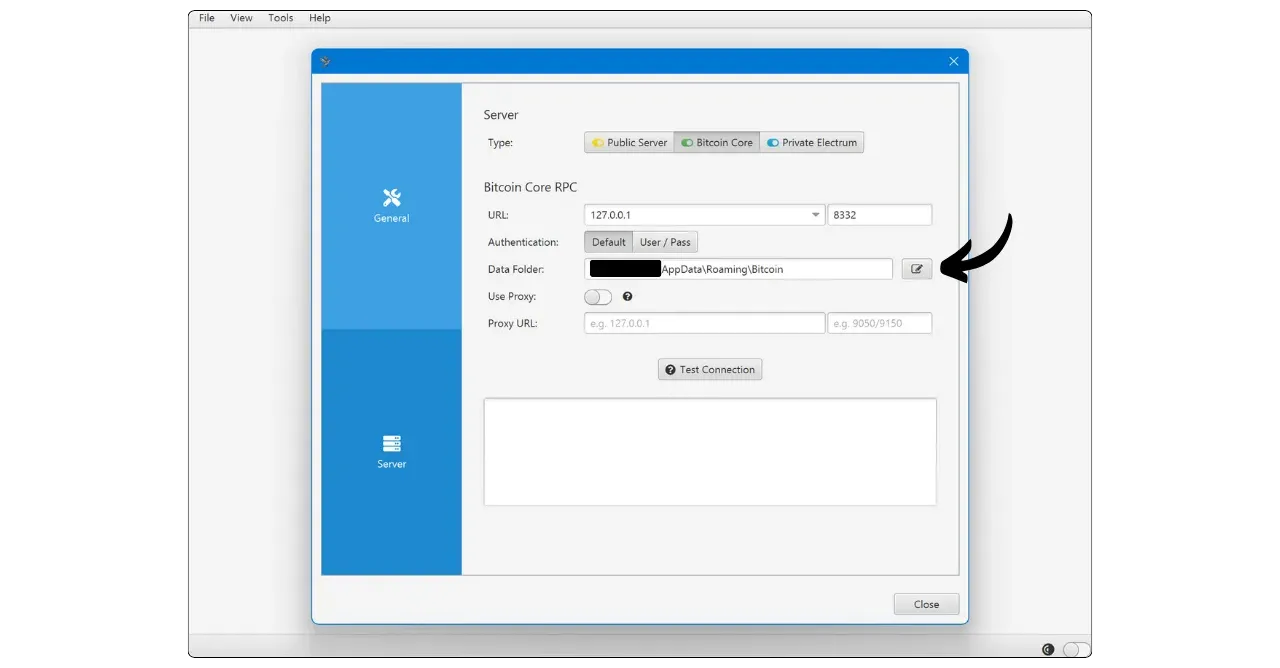Click the Sparrow logo in dialog title bar
This screenshot has height=668, width=1280.
click(x=325, y=61)
